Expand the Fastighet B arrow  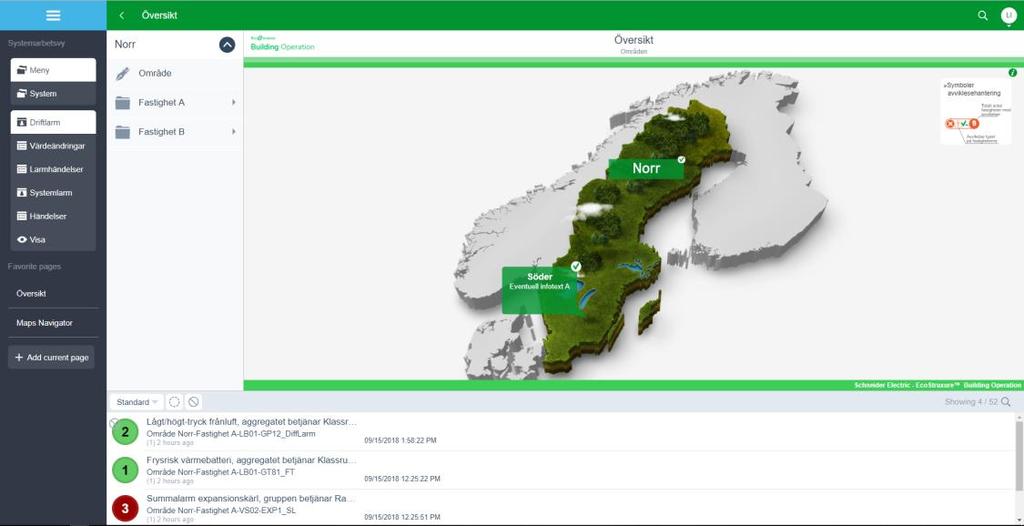[x=233, y=131]
